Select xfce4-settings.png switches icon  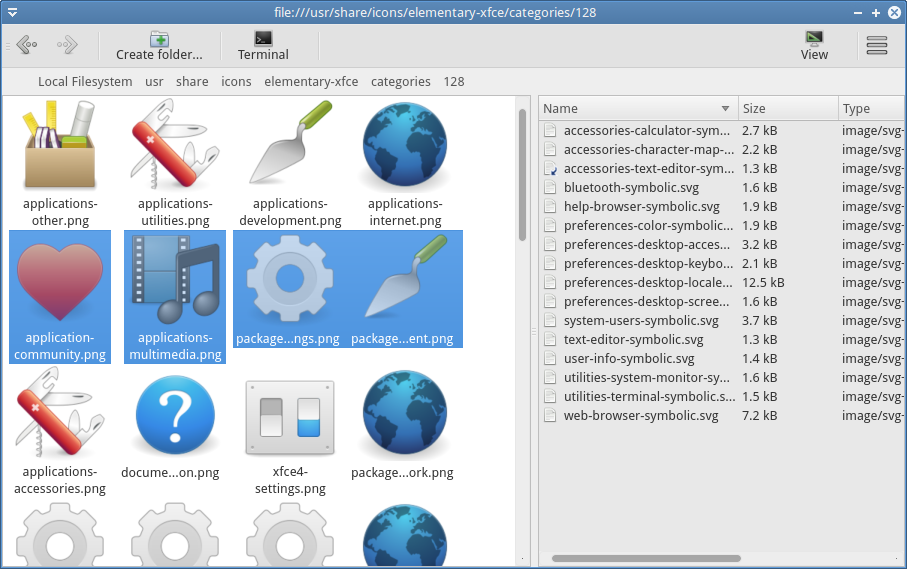tap(290, 417)
